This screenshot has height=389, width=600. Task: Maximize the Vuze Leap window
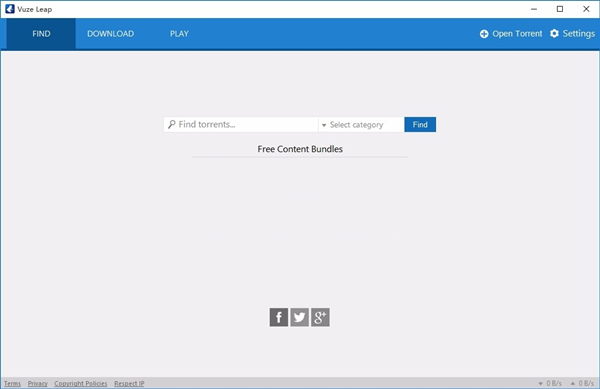tap(560, 9)
